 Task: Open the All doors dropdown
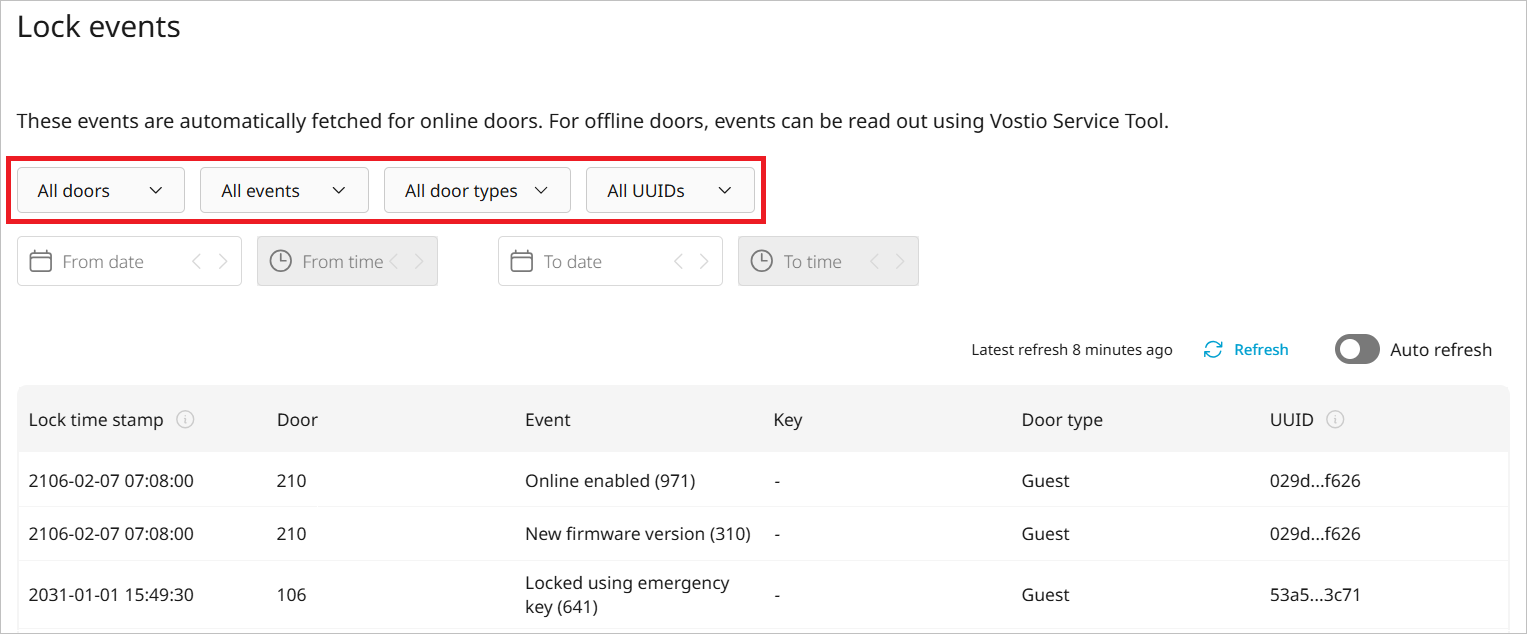point(100,191)
